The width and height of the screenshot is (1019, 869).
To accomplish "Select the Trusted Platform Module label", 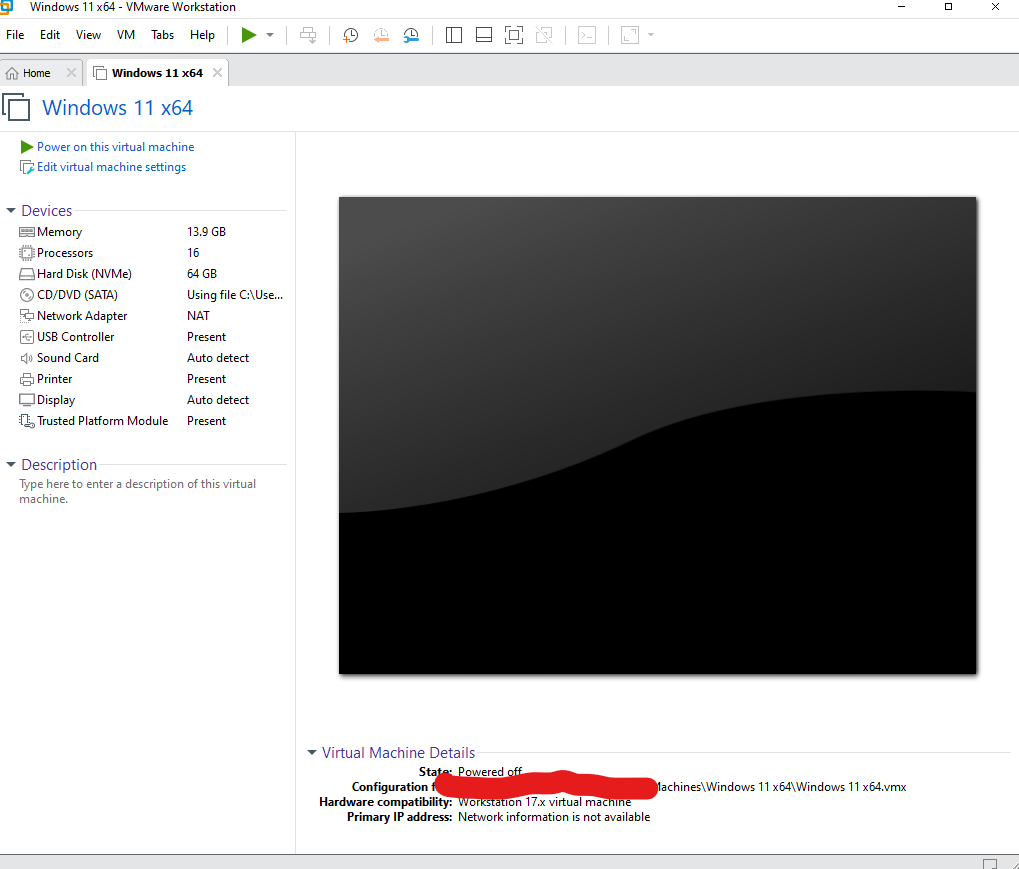I will [103, 421].
